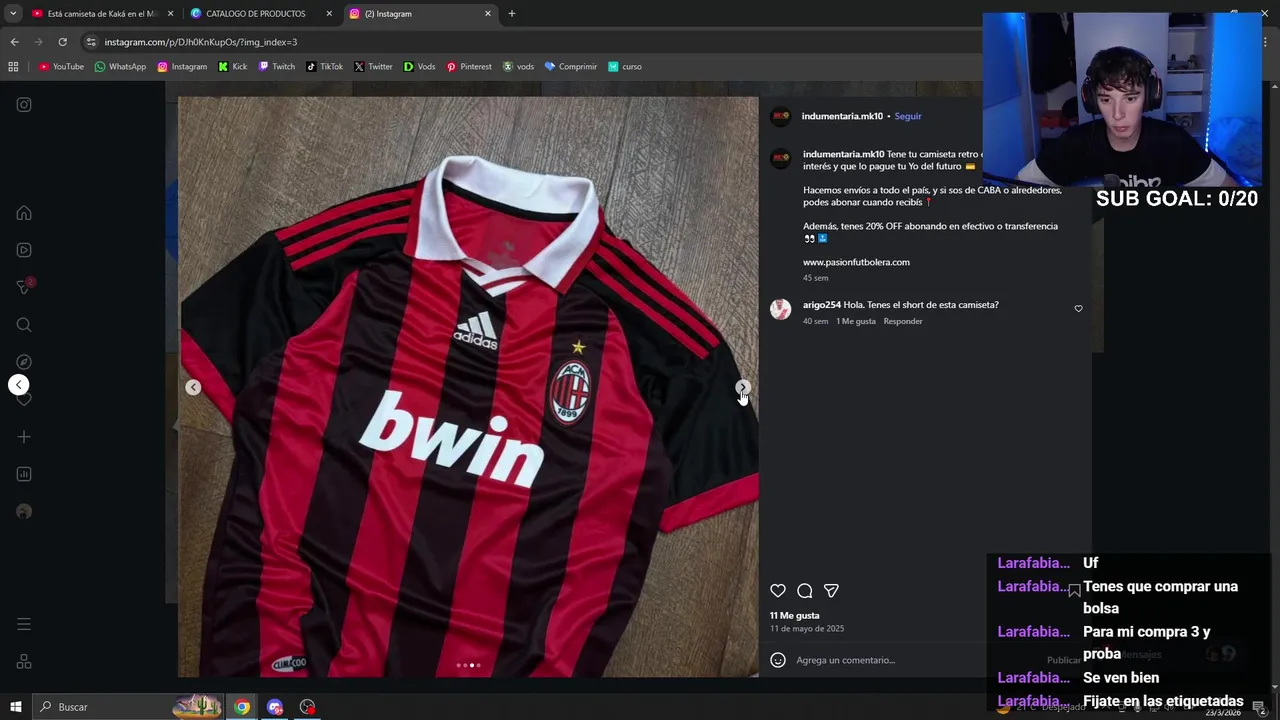The height and width of the screenshot is (720, 1280).
Task: Open a new Chrome tab
Action: tap(511, 14)
